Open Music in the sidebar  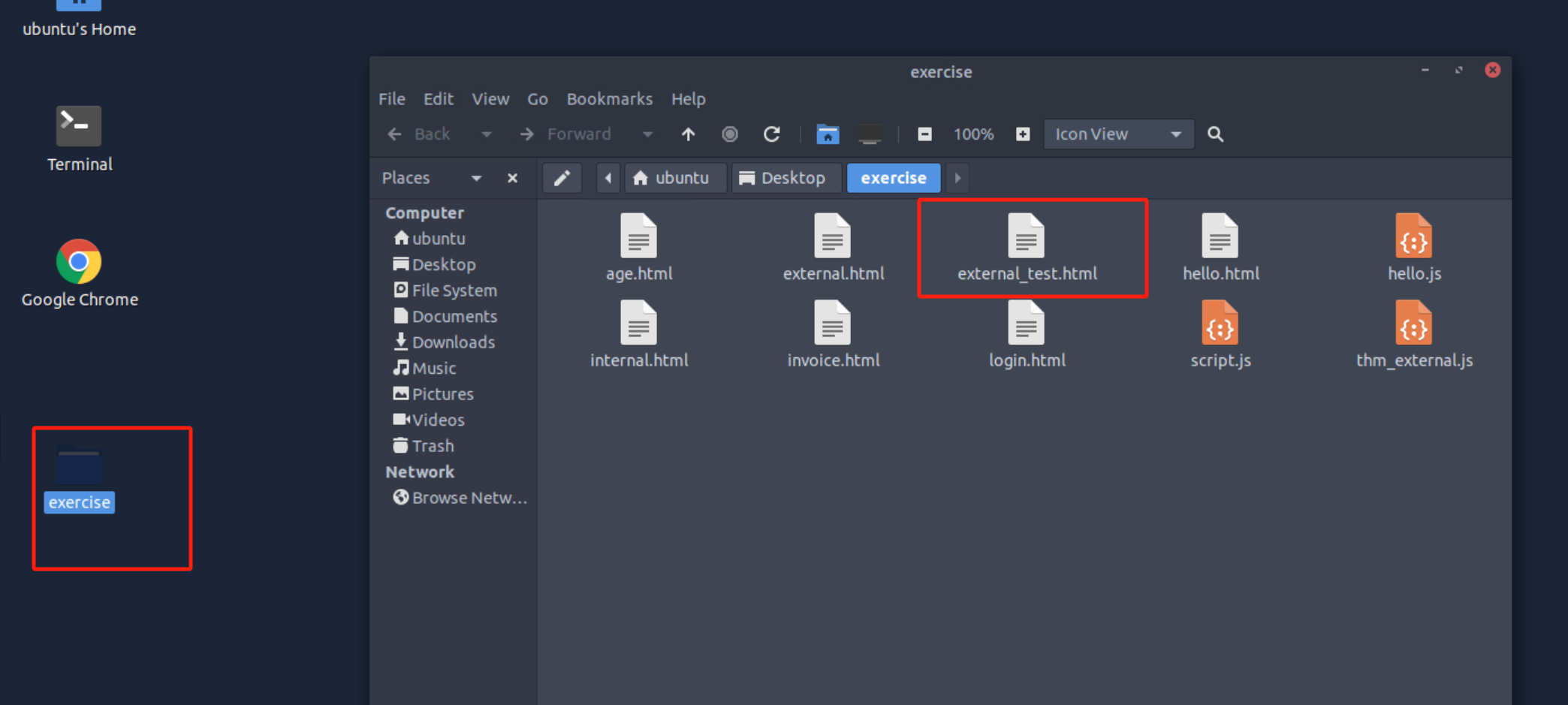pos(424,368)
